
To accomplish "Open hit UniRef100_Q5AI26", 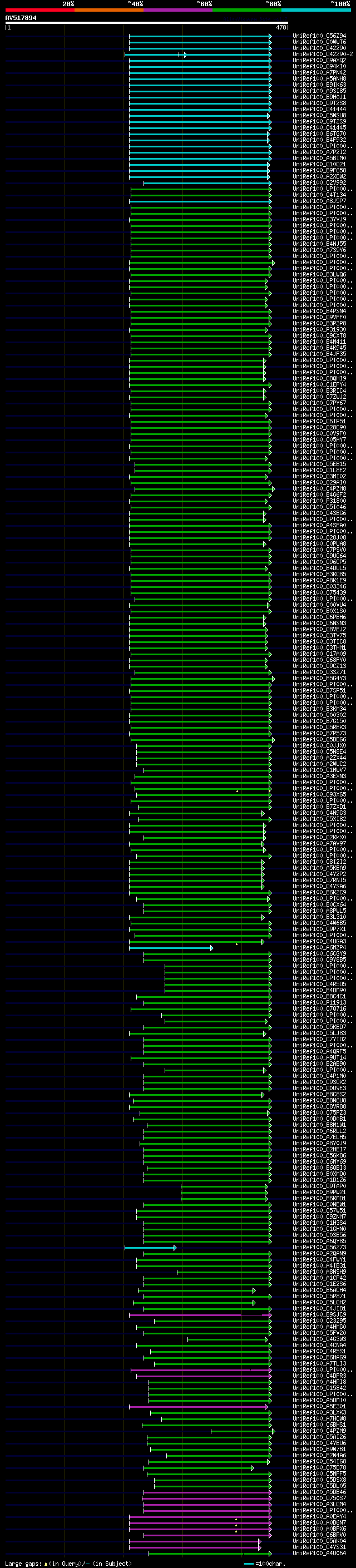I will (x=319, y=1437).
